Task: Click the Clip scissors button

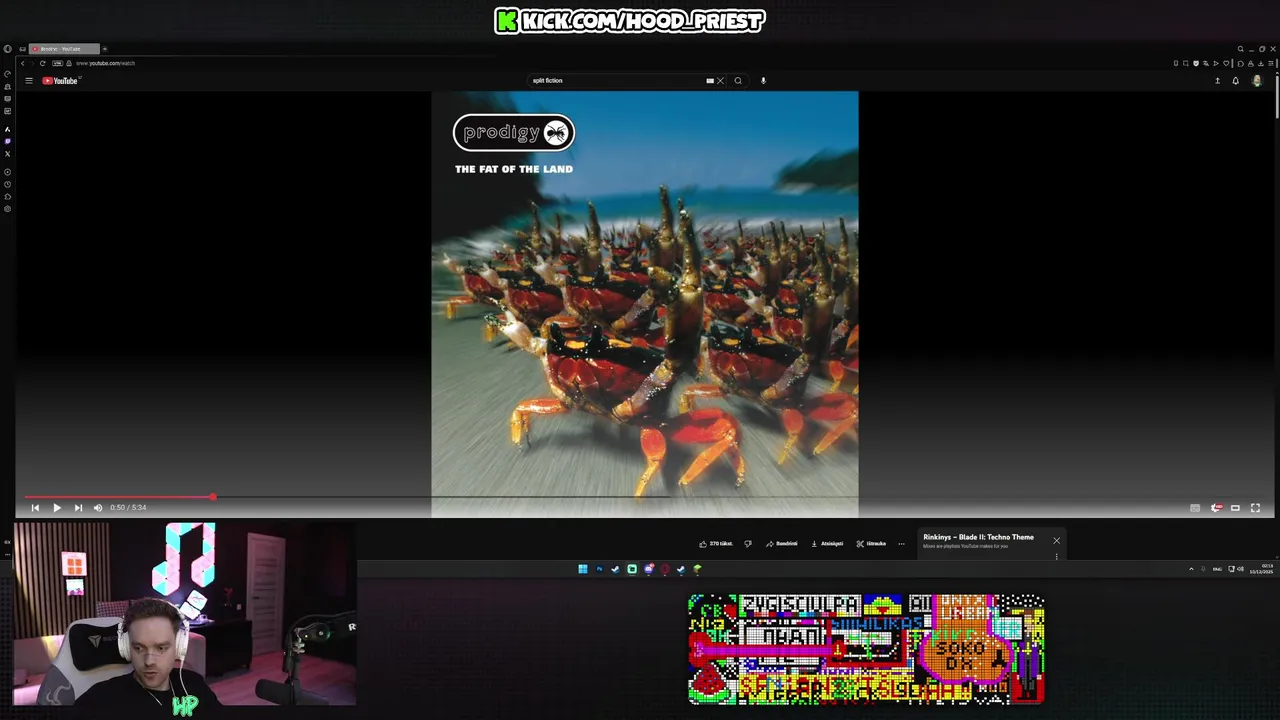Action: 871,544
